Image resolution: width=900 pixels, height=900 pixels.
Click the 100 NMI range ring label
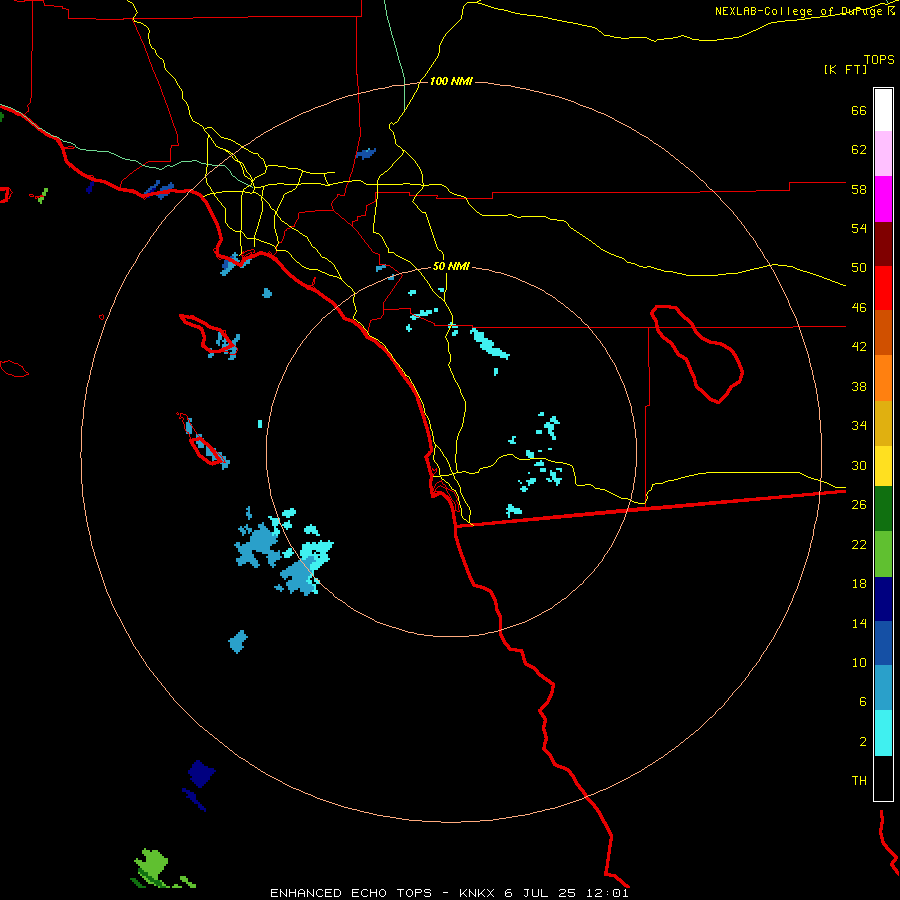(x=451, y=82)
